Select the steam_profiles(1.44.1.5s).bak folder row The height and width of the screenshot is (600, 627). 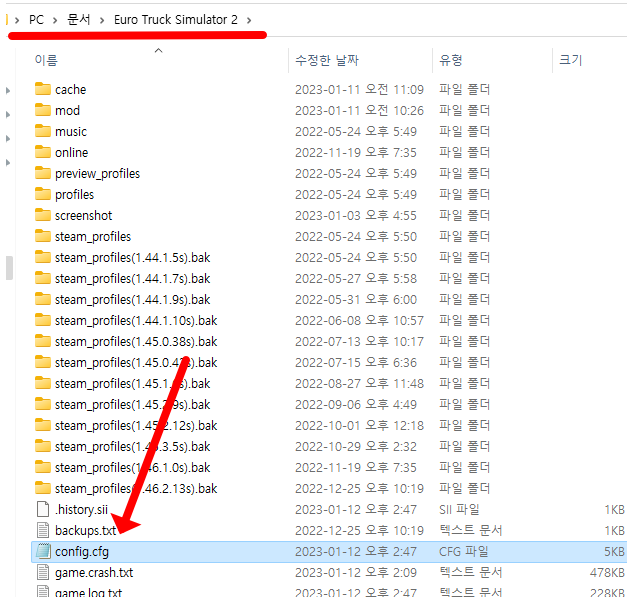[x=132, y=257]
